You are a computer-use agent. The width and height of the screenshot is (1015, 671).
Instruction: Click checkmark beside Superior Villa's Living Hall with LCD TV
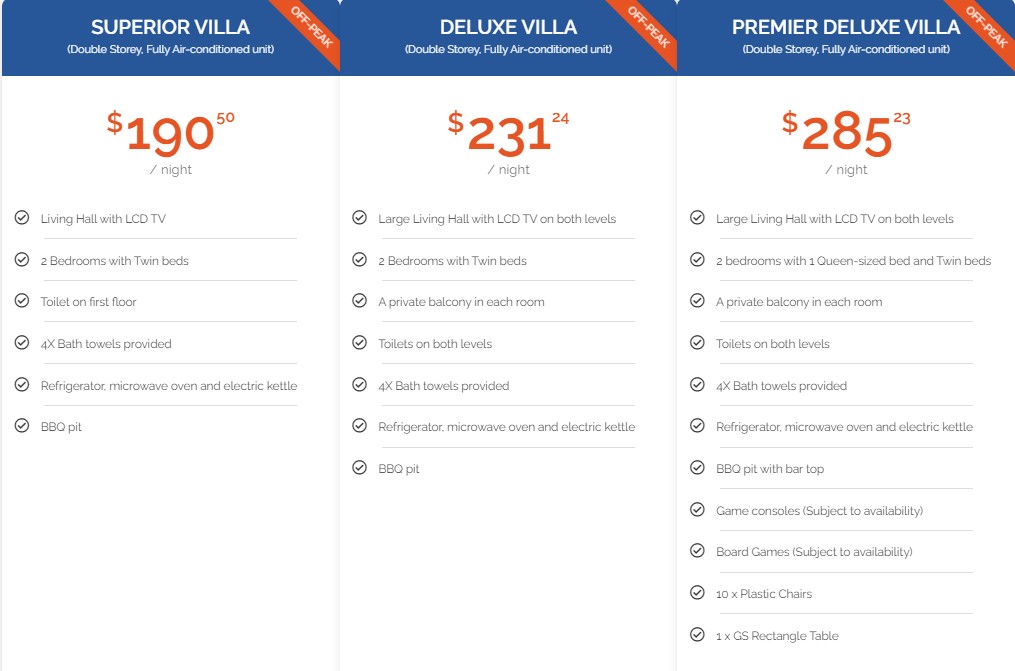[22, 218]
